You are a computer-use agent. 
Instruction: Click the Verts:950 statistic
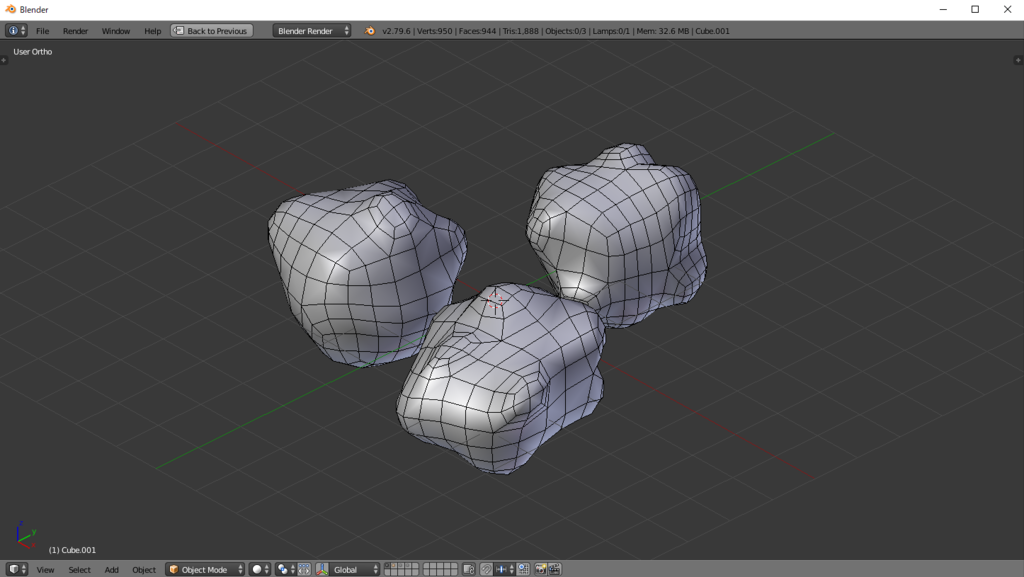coord(434,31)
